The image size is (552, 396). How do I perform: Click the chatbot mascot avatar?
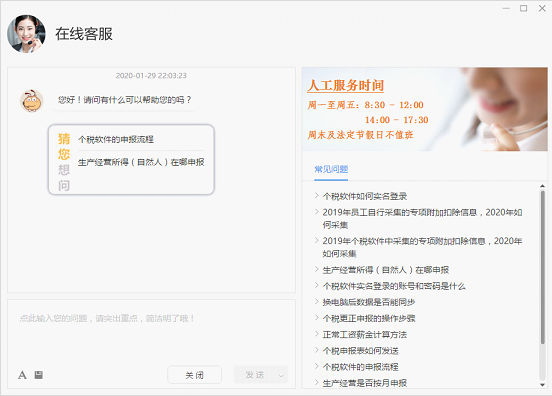pos(31,101)
